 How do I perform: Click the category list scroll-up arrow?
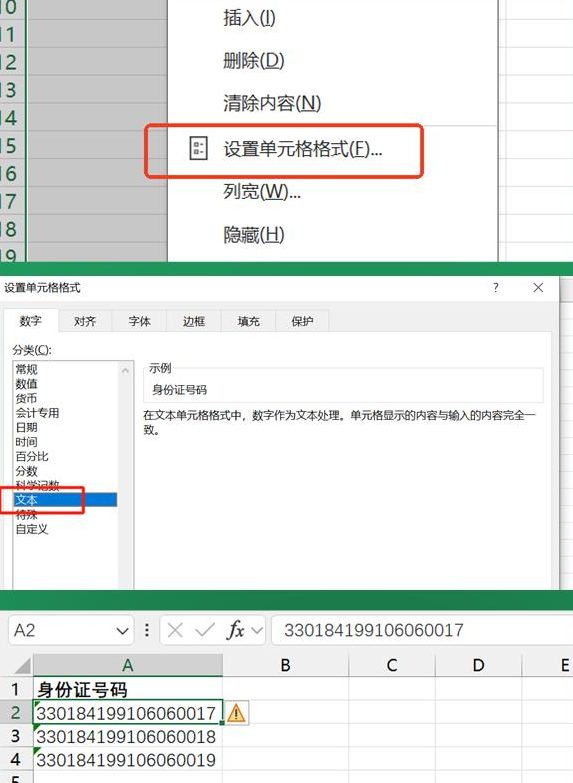[125, 370]
